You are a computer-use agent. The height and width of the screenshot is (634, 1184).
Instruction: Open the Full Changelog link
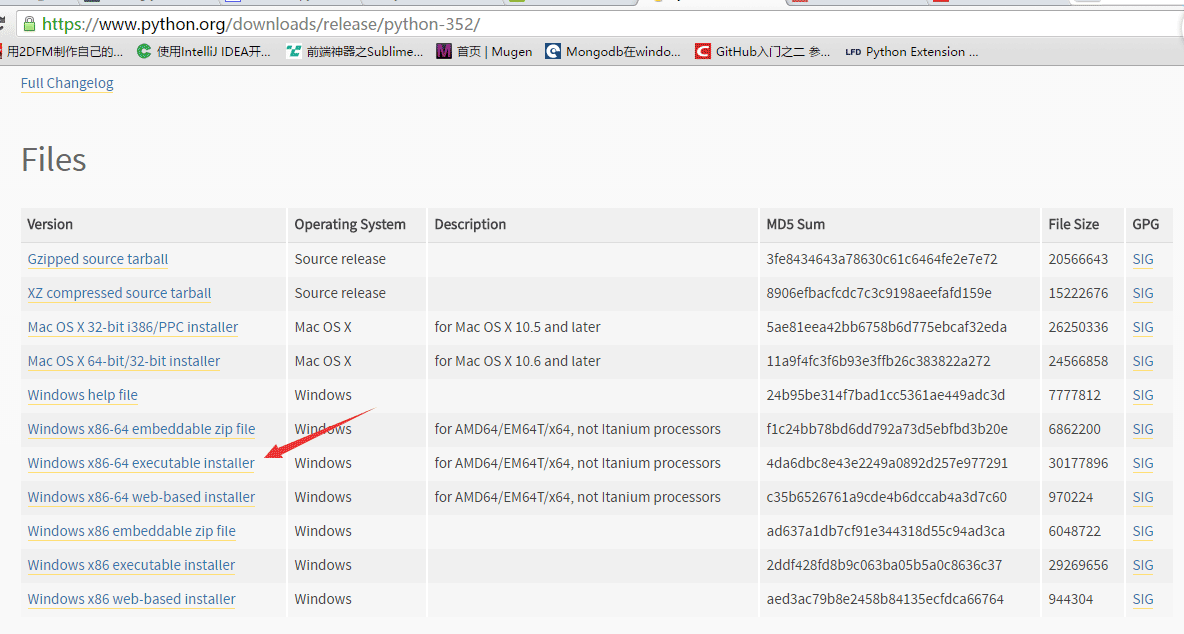pos(67,83)
